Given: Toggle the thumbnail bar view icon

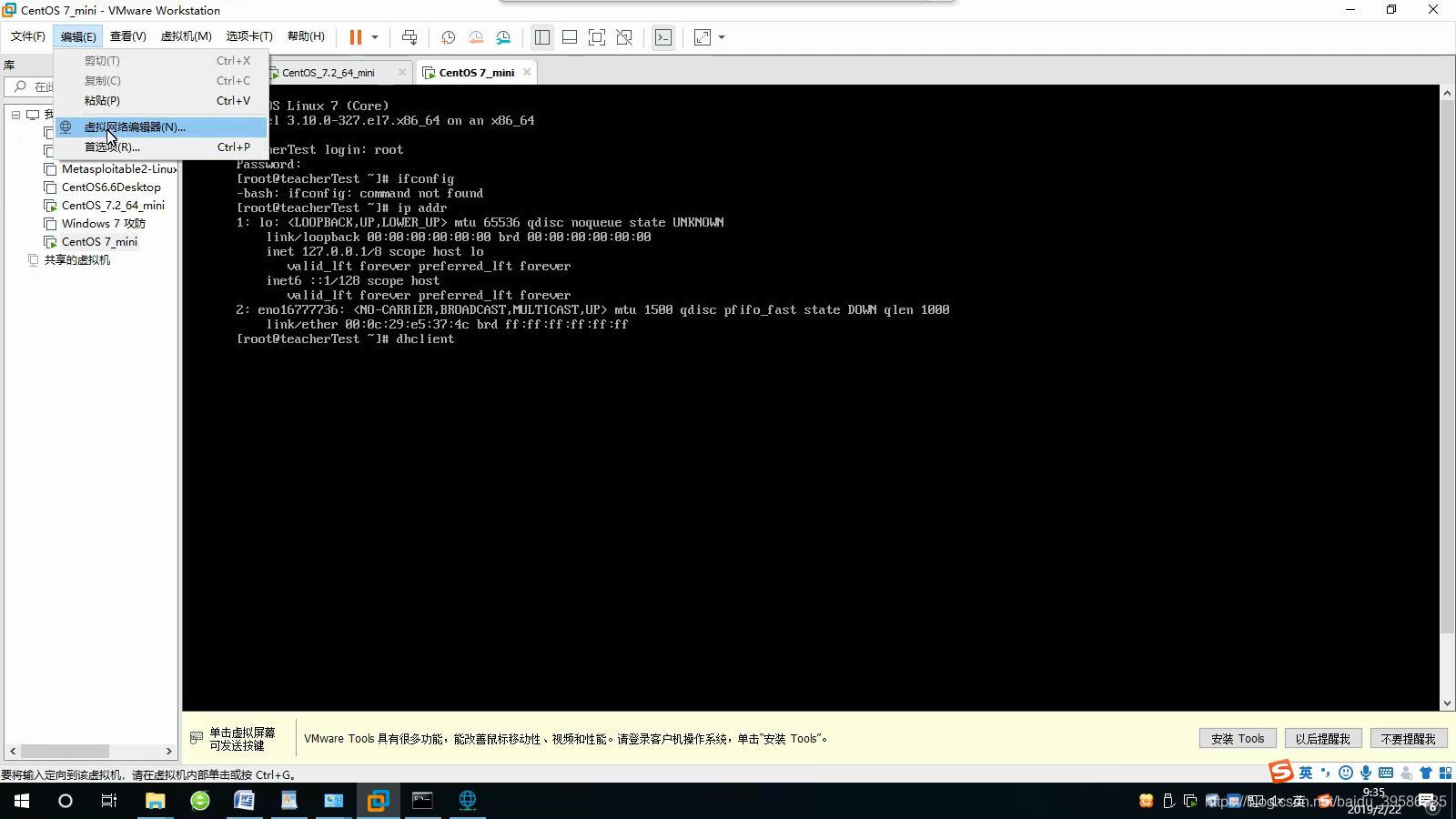Looking at the screenshot, I should pyautogui.click(x=570, y=37).
